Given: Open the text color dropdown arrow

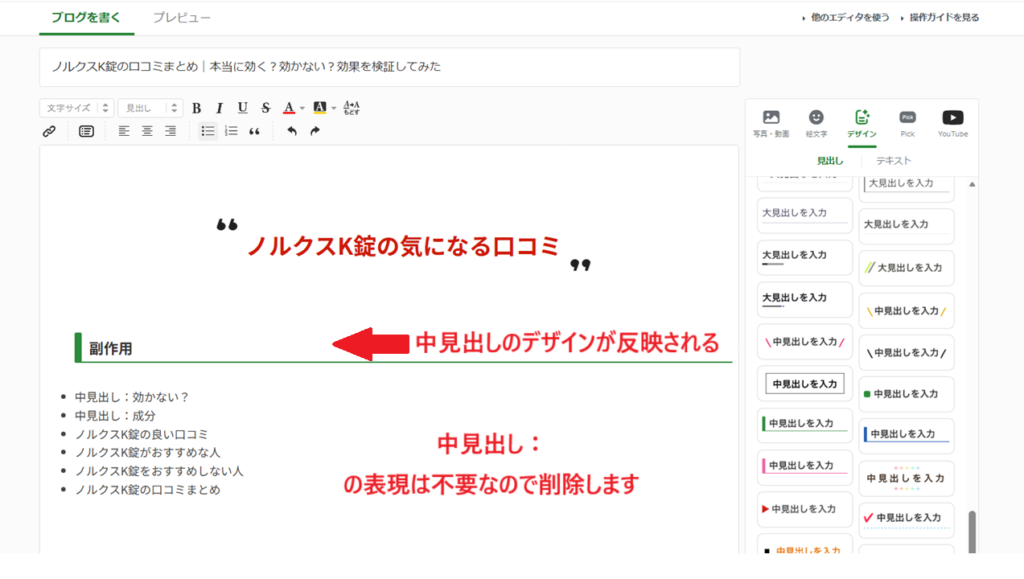Looking at the screenshot, I should click(302, 108).
